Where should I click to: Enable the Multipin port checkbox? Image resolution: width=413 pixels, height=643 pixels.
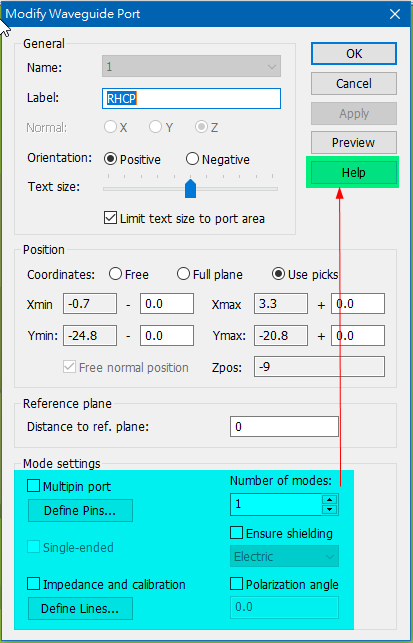pos(33,486)
